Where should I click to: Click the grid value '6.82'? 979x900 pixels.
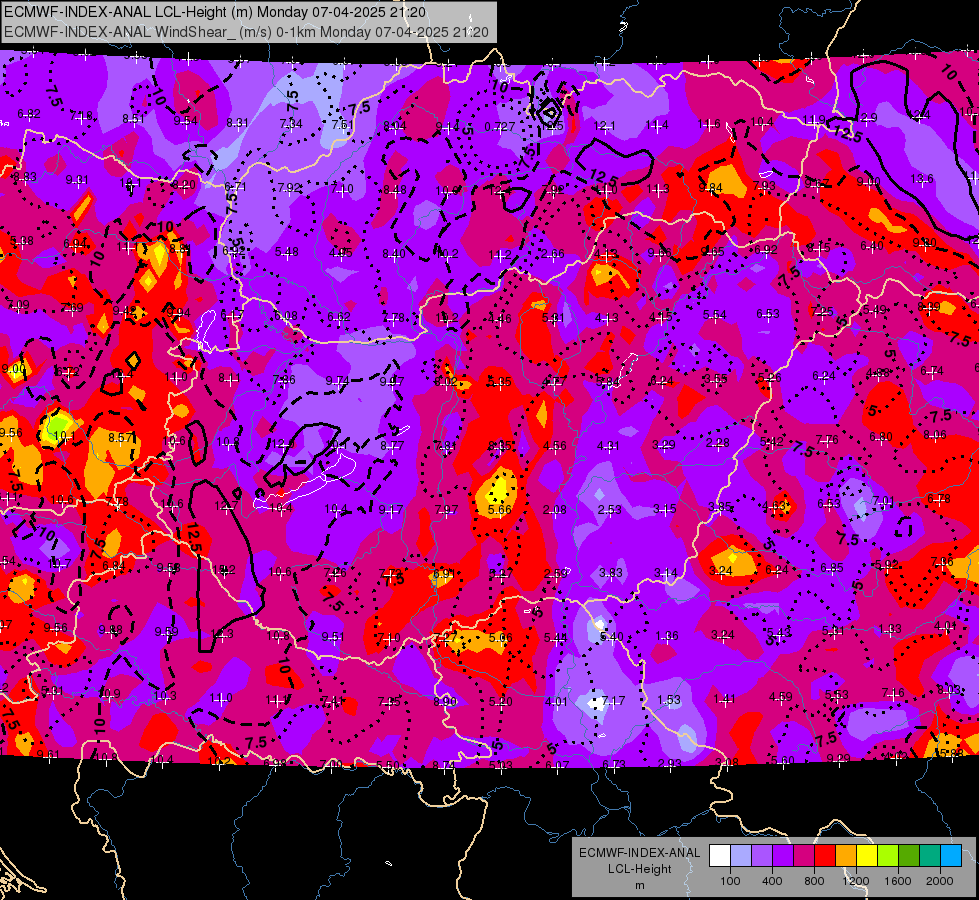pos(29,114)
